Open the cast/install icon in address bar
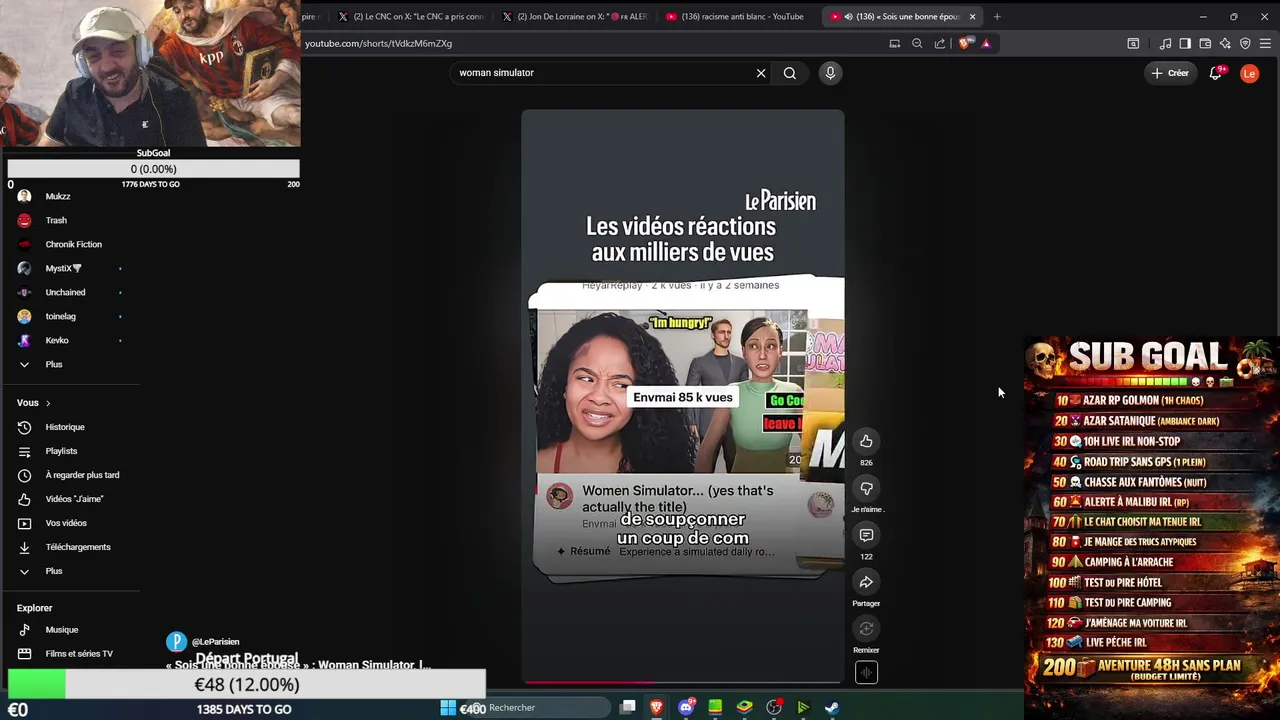The width and height of the screenshot is (1280, 720). point(895,43)
